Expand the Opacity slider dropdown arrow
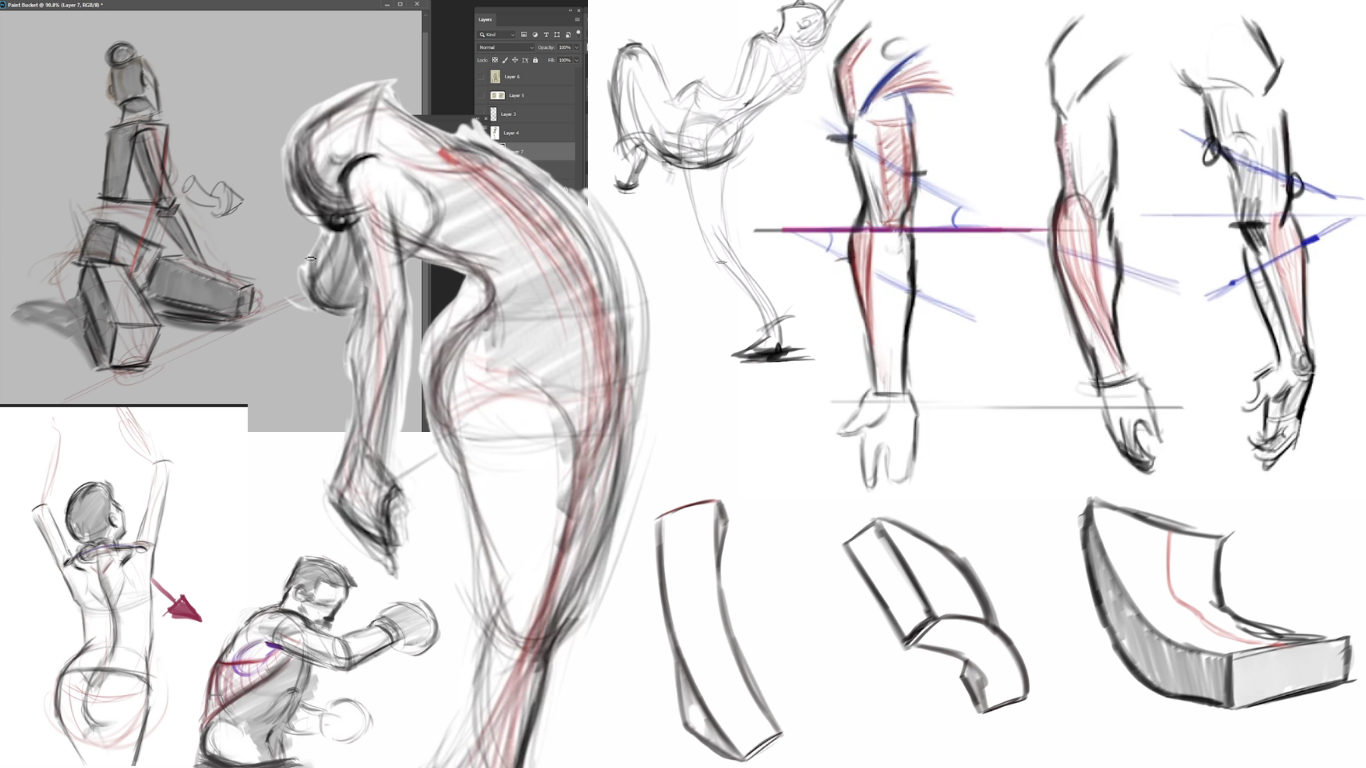The height and width of the screenshot is (768, 1366). pyautogui.click(x=577, y=47)
